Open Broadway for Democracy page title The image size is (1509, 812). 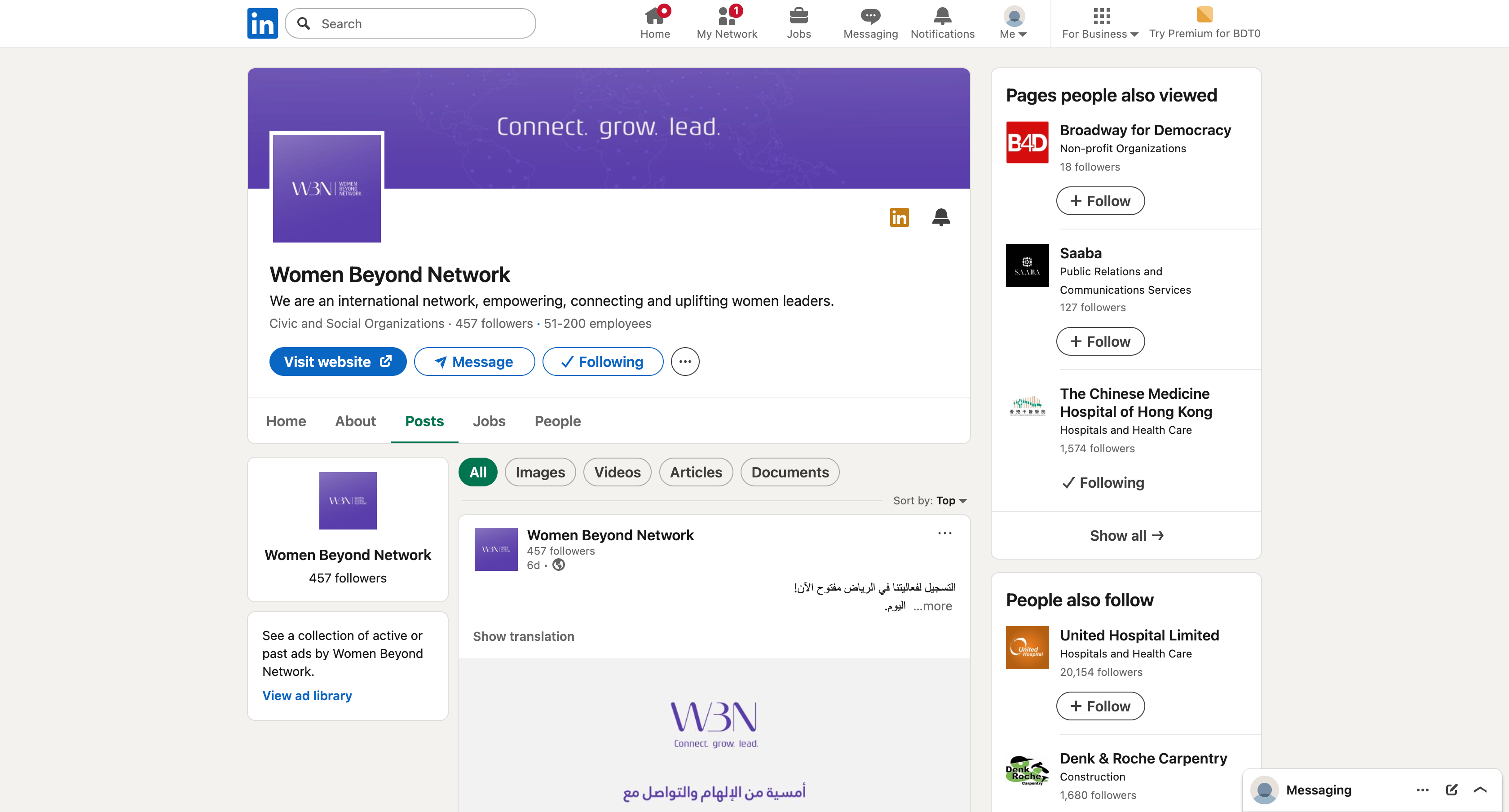pyautogui.click(x=1145, y=129)
